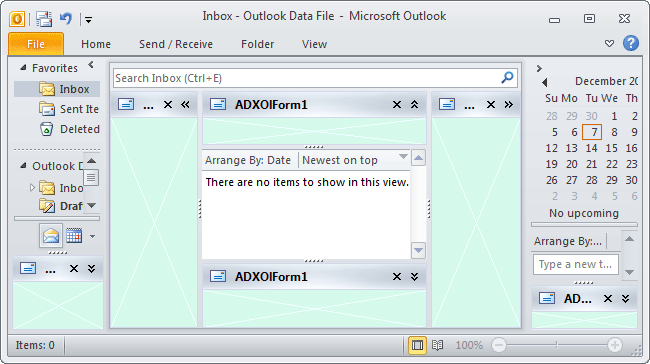This screenshot has height=364, width=650.
Task: Collapse the AD... region in To-Do Bar
Action: [626, 298]
